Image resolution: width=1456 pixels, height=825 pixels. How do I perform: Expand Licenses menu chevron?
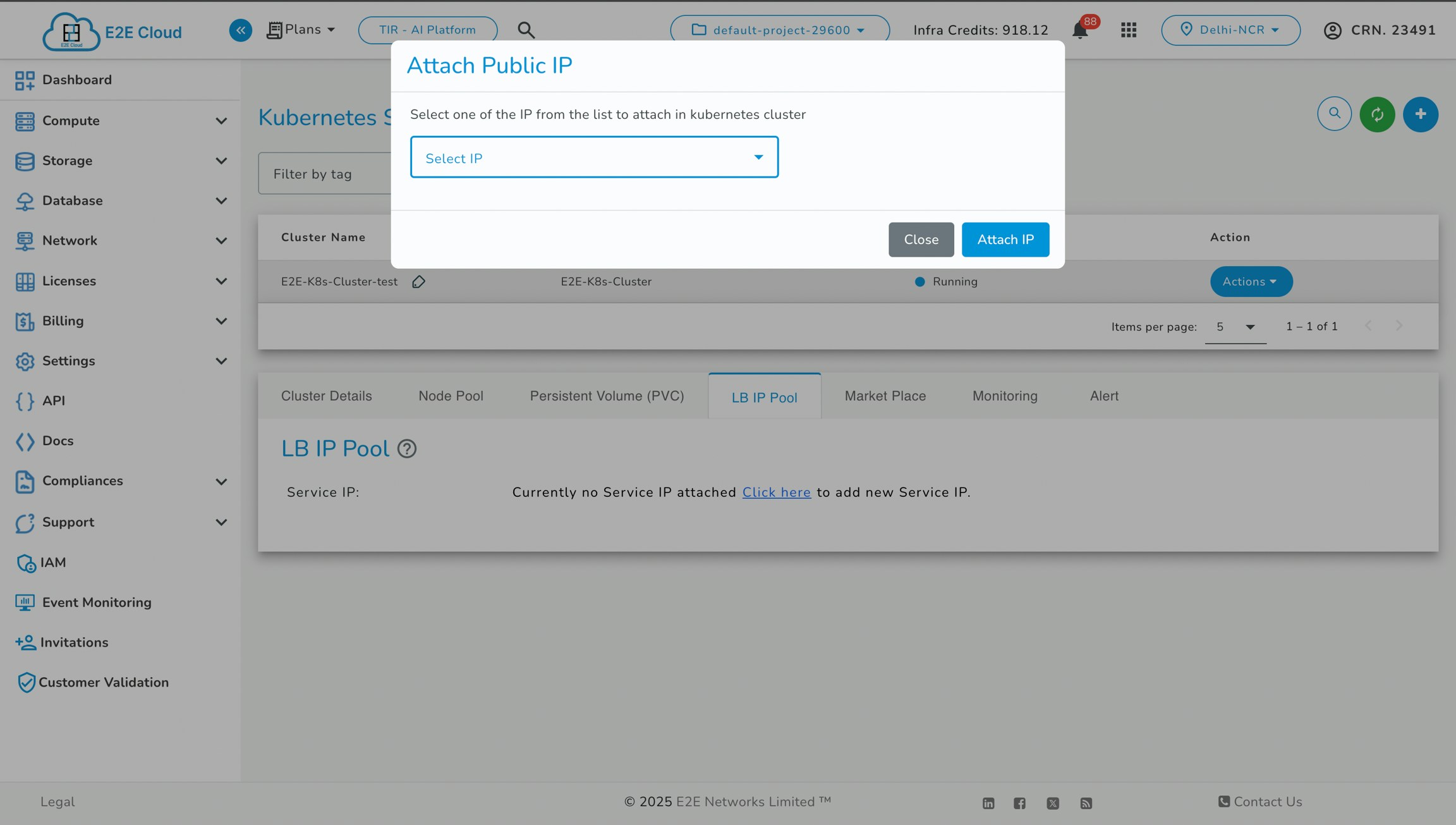221,281
